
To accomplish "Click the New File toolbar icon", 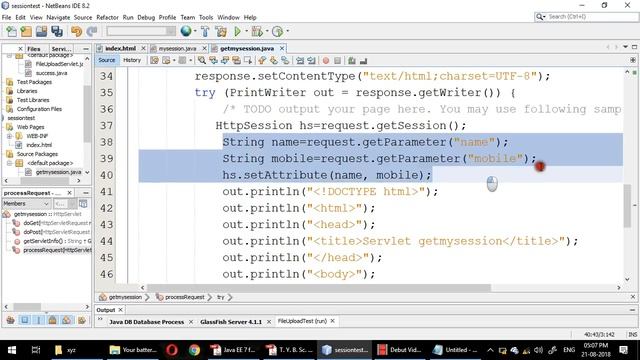I will coord(11,31).
